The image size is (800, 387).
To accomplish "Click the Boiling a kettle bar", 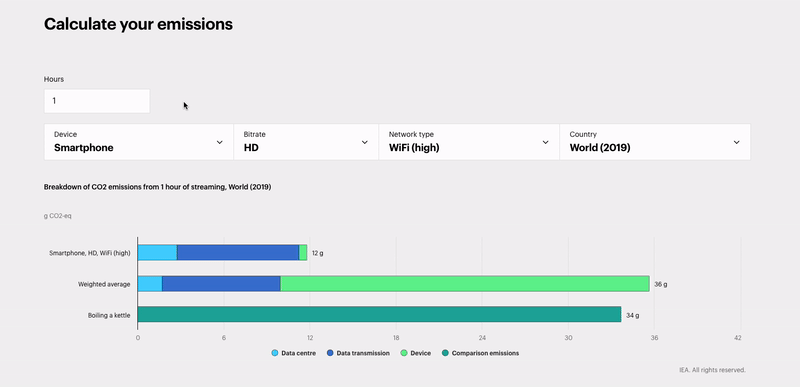I will tap(379, 314).
